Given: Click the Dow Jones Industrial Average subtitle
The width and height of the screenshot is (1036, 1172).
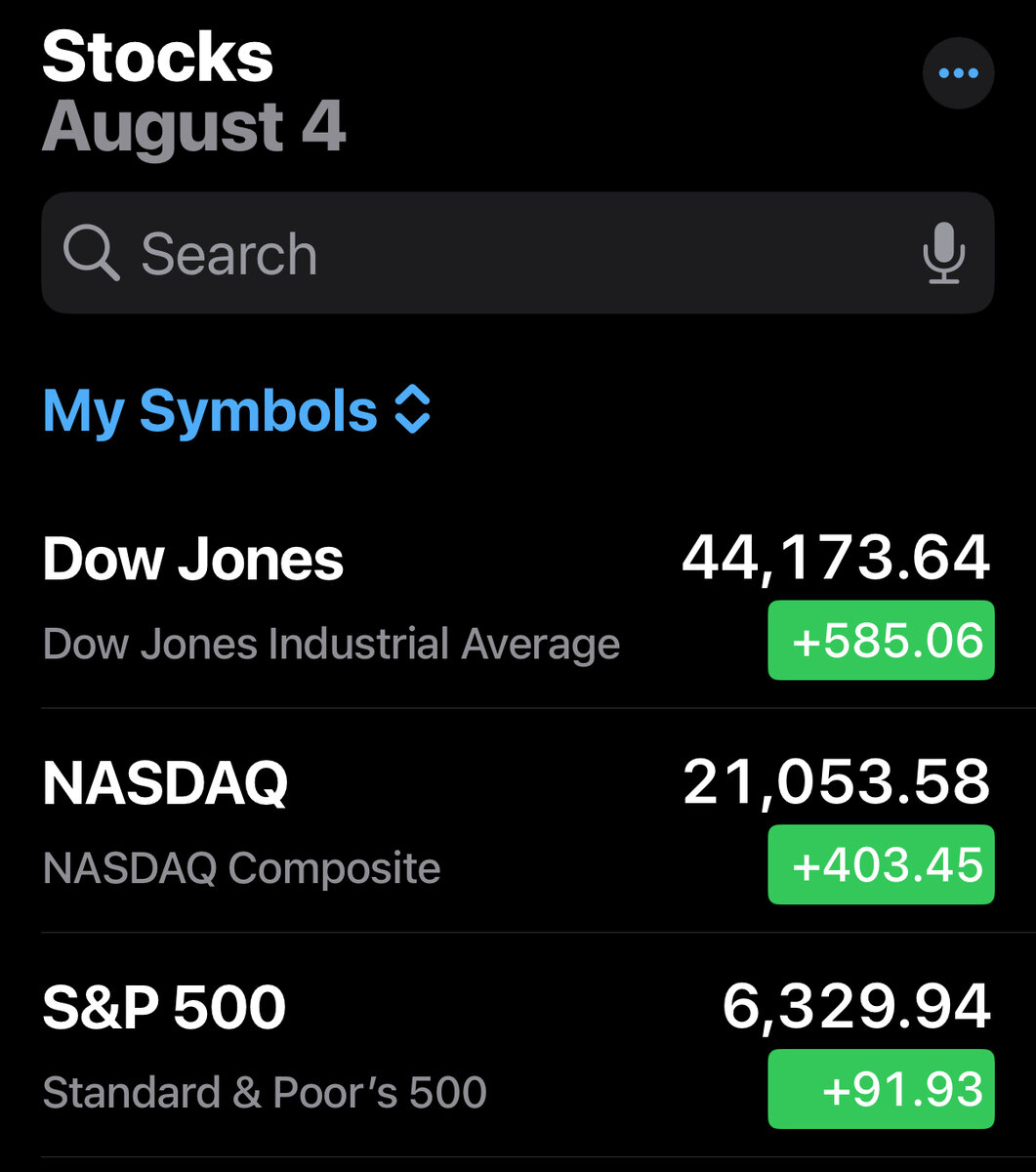Looking at the screenshot, I should coord(331,645).
